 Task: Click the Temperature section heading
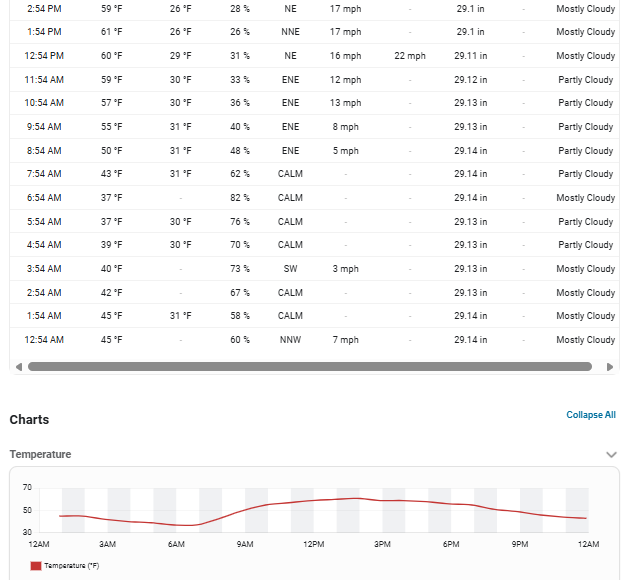click(40, 454)
